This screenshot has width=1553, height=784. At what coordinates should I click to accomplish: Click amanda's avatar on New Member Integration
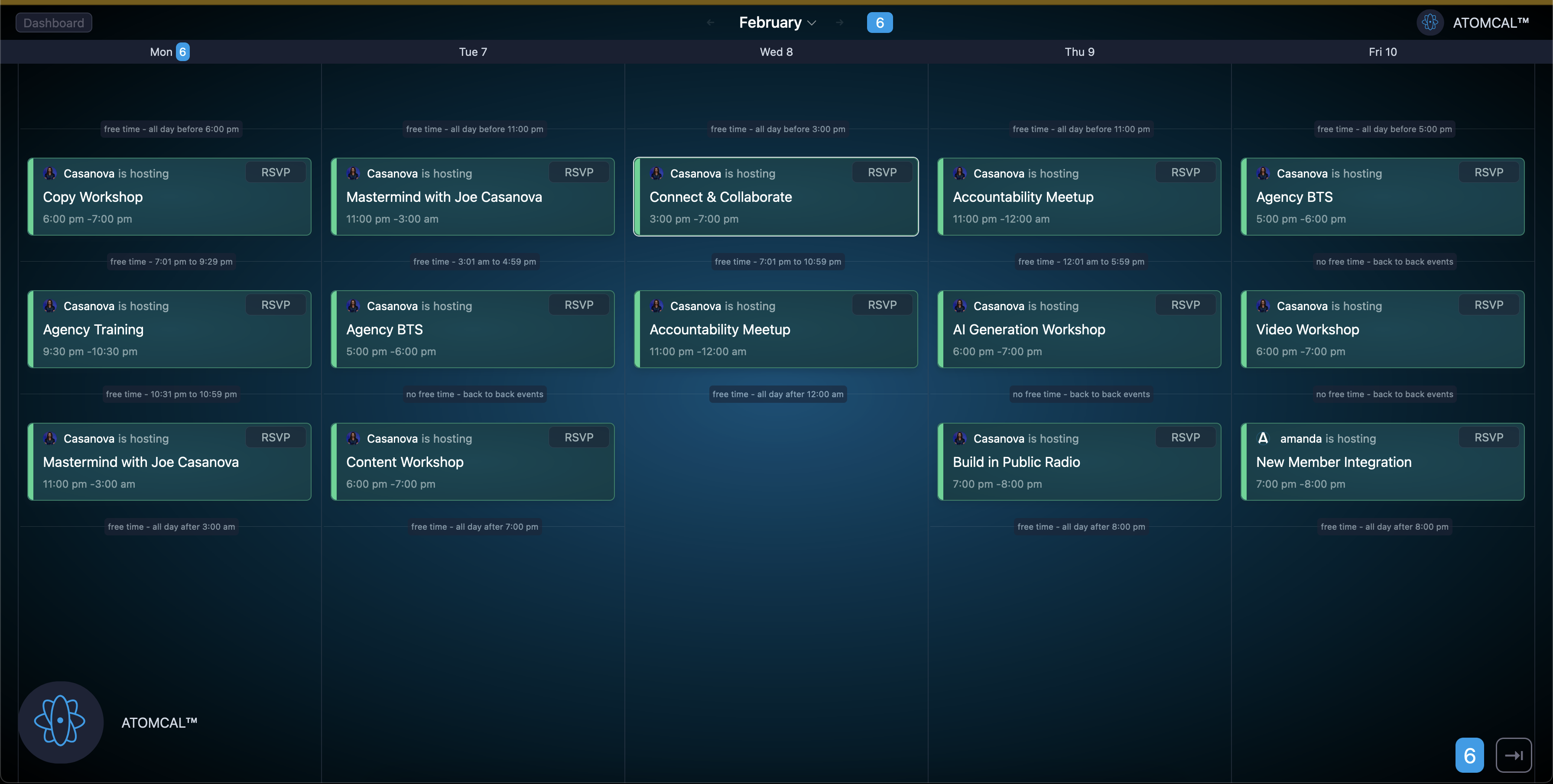pos(1263,438)
